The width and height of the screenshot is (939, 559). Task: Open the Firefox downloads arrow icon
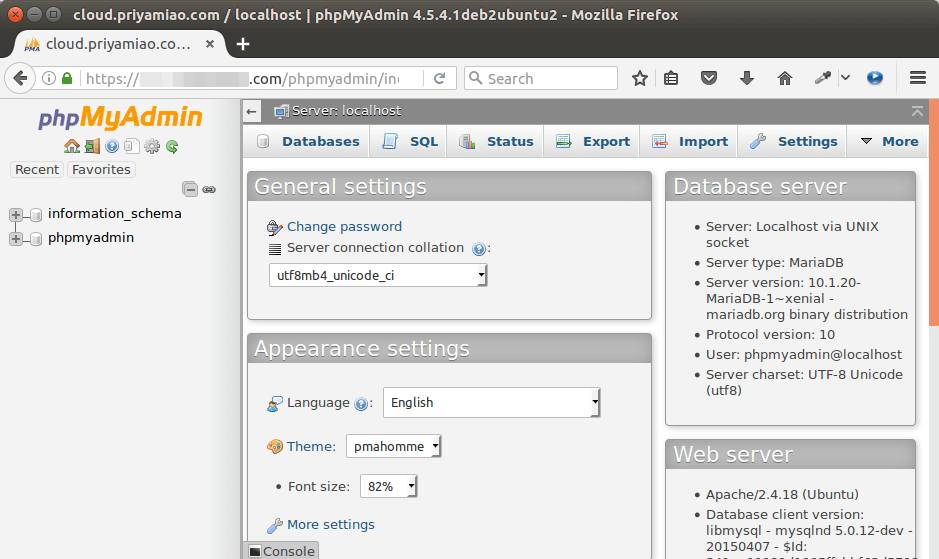(747, 78)
